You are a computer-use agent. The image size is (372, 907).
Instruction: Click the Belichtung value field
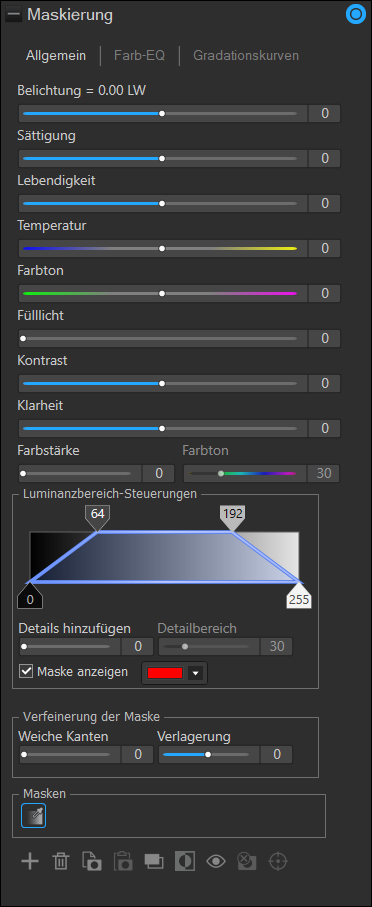pyautogui.click(x=325, y=113)
